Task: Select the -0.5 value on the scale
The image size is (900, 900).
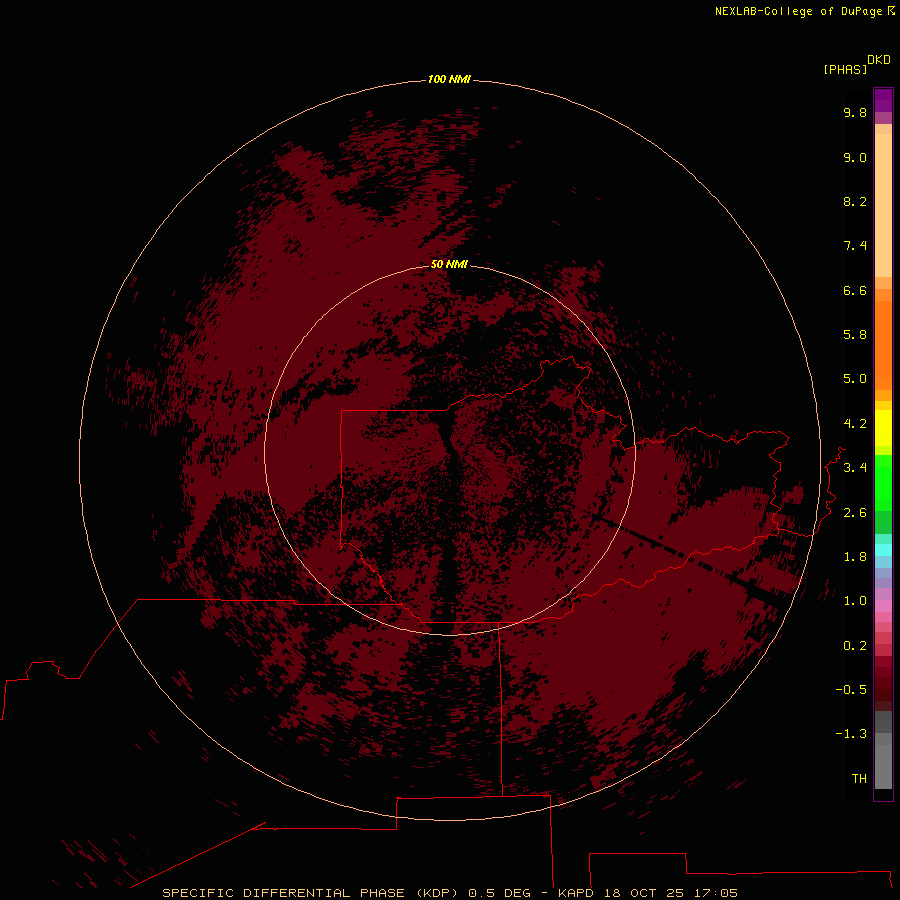Action: [851, 690]
